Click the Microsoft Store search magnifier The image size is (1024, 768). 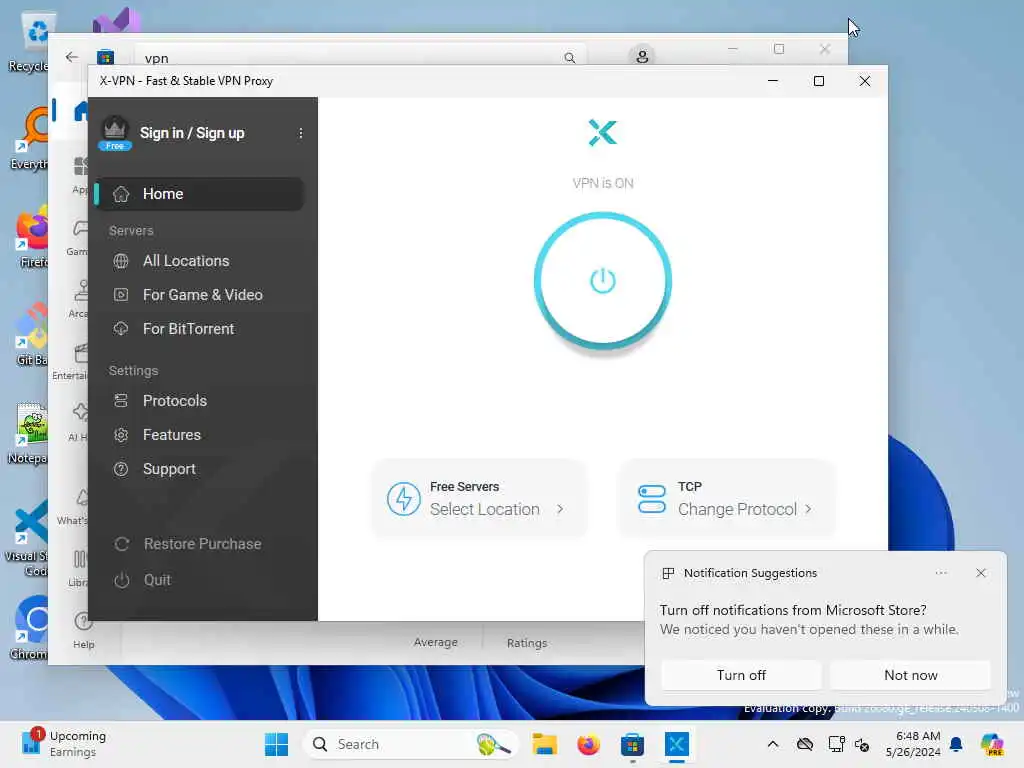569,57
